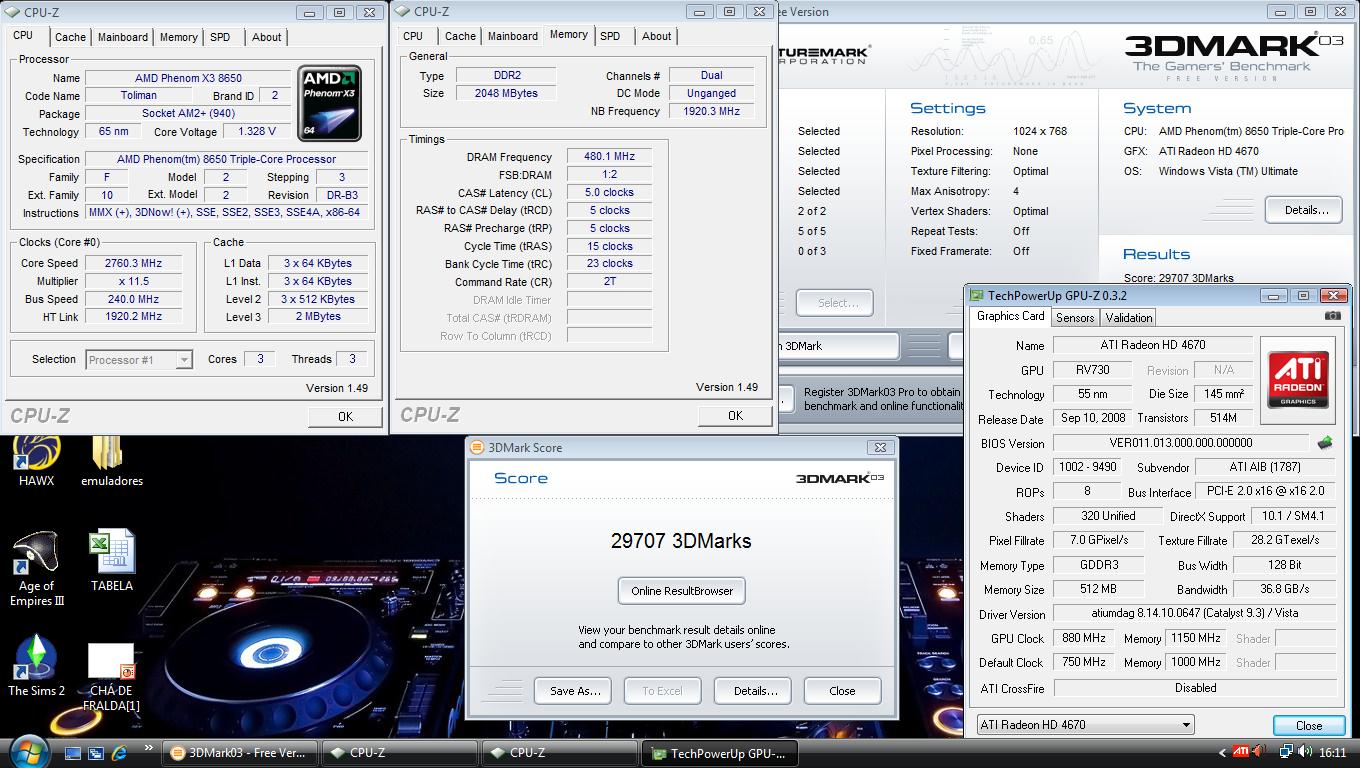Click the 3DMark Score dialog title icon
Viewport: 1360px width, 768px height.
(478, 447)
